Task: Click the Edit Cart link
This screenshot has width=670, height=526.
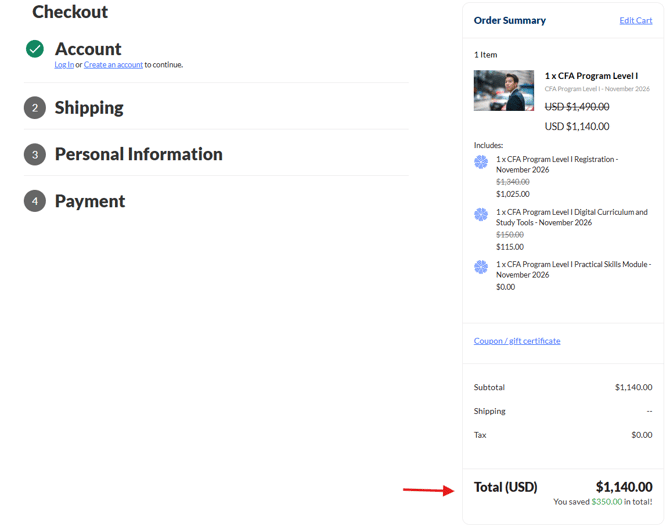Action: 635,20
